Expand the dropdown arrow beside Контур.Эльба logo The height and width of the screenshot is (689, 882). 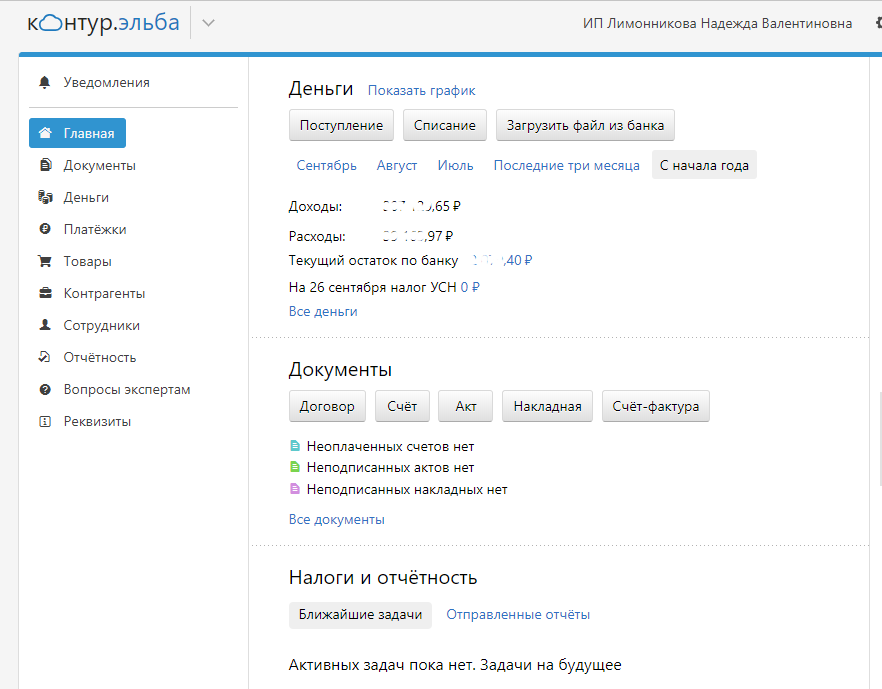[208, 24]
